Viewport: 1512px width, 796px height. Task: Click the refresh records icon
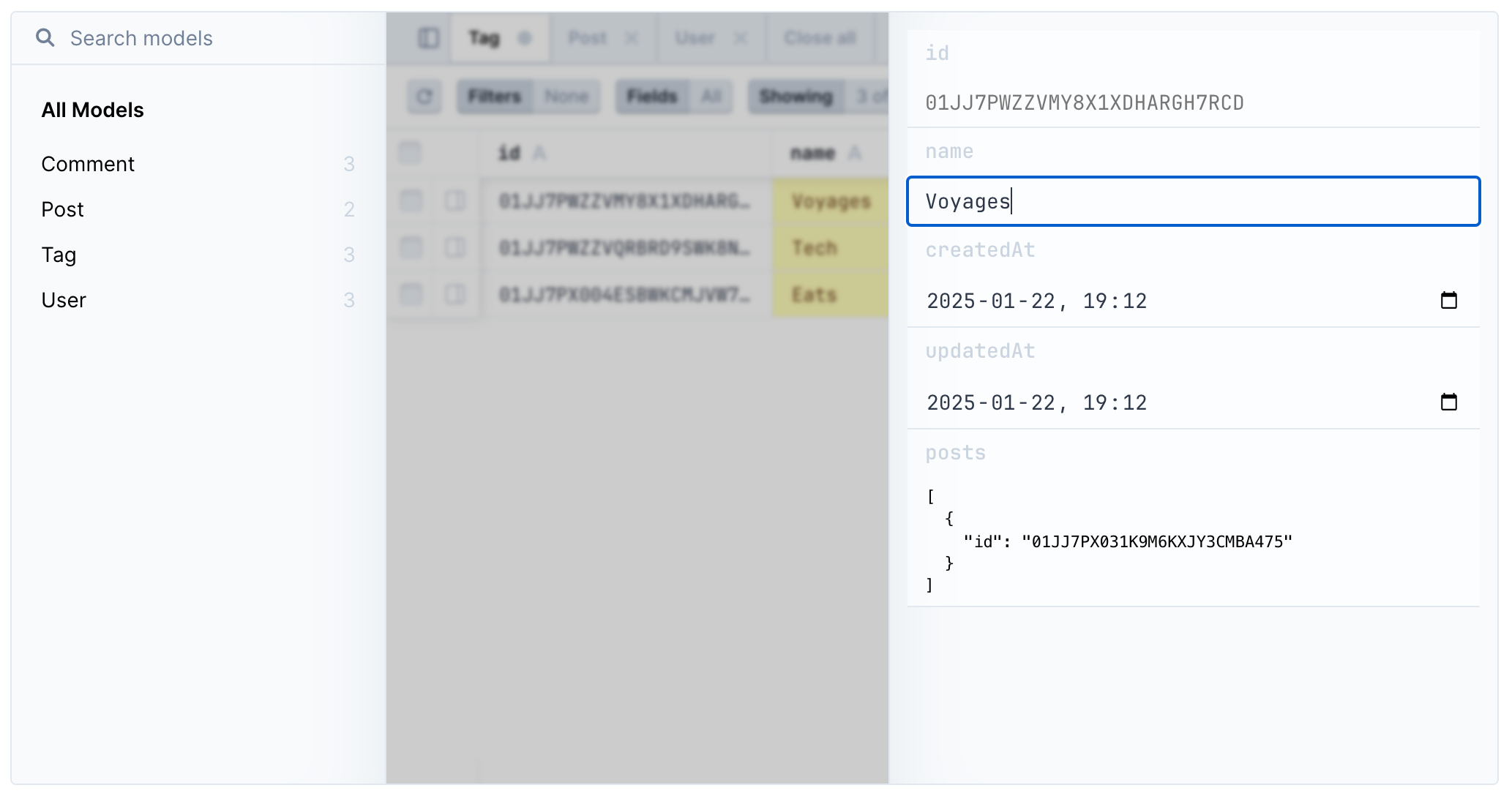tap(424, 97)
